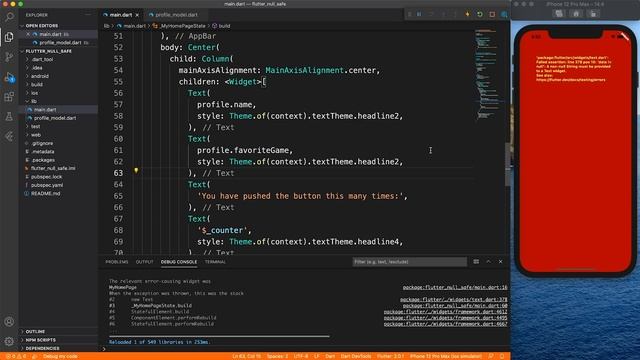Open the Source Control view

(9, 57)
